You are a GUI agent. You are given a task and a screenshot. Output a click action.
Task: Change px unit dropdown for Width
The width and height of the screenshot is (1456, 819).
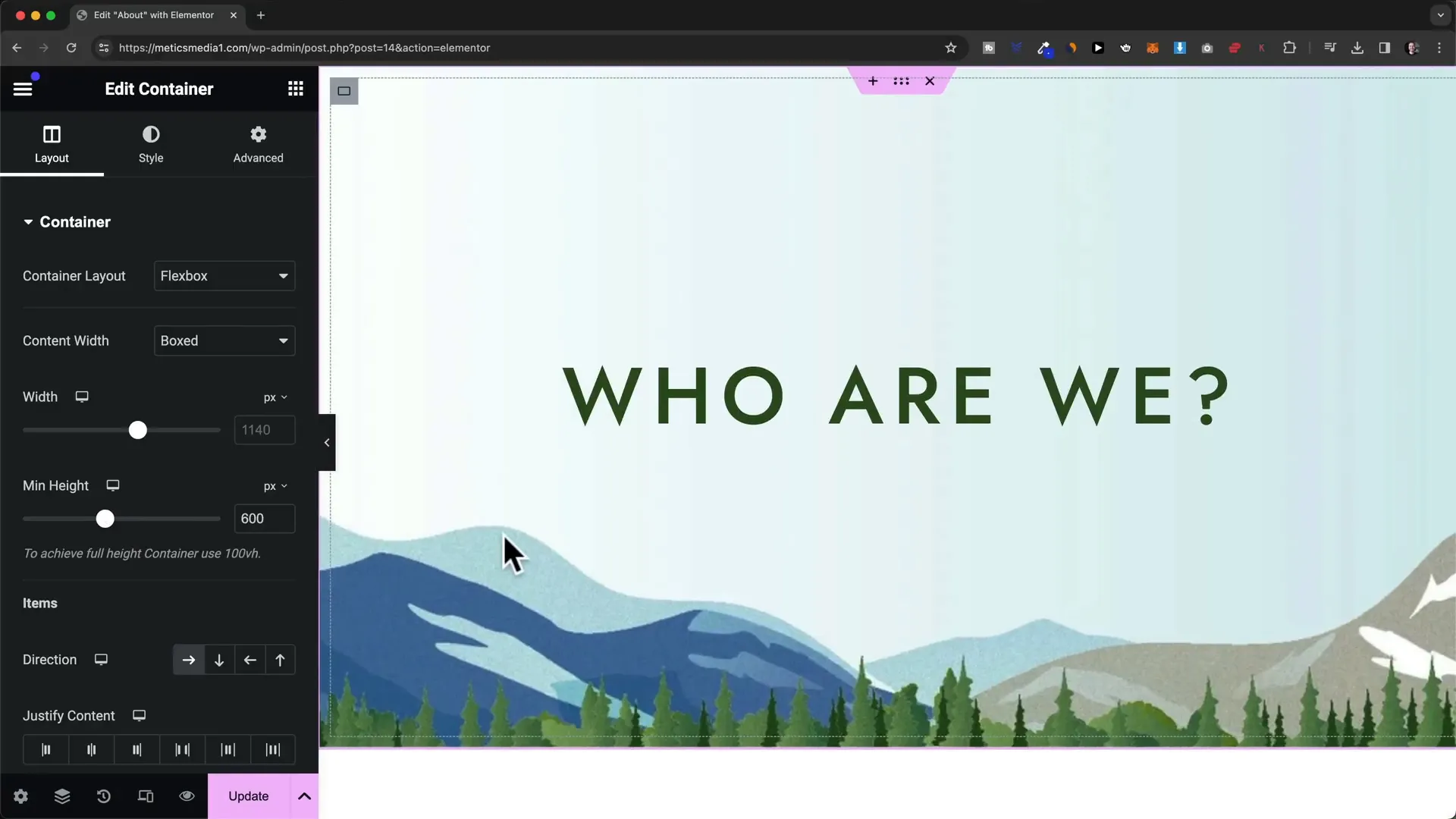(x=274, y=397)
